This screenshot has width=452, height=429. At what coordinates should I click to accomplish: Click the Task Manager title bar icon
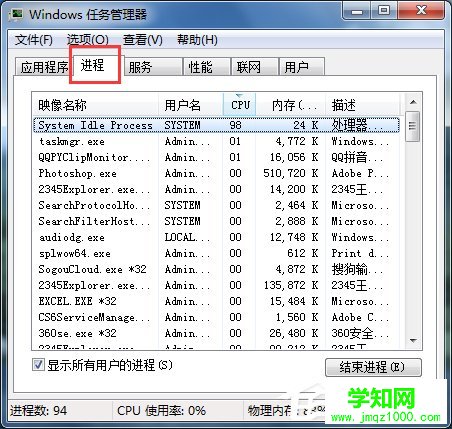point(16,14)
